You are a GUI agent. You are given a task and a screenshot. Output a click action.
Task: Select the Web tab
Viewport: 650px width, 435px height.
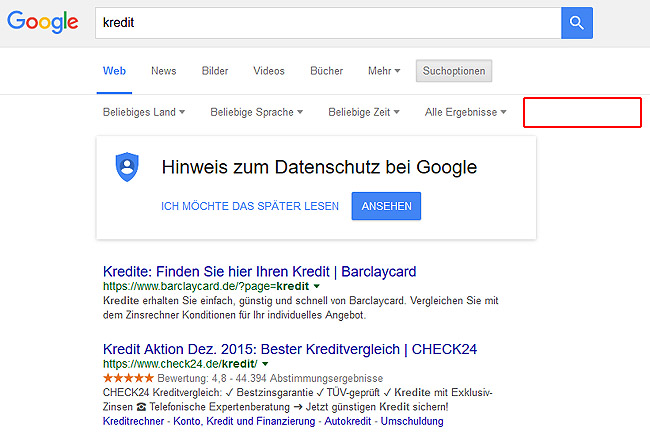[x=114, y=71]
